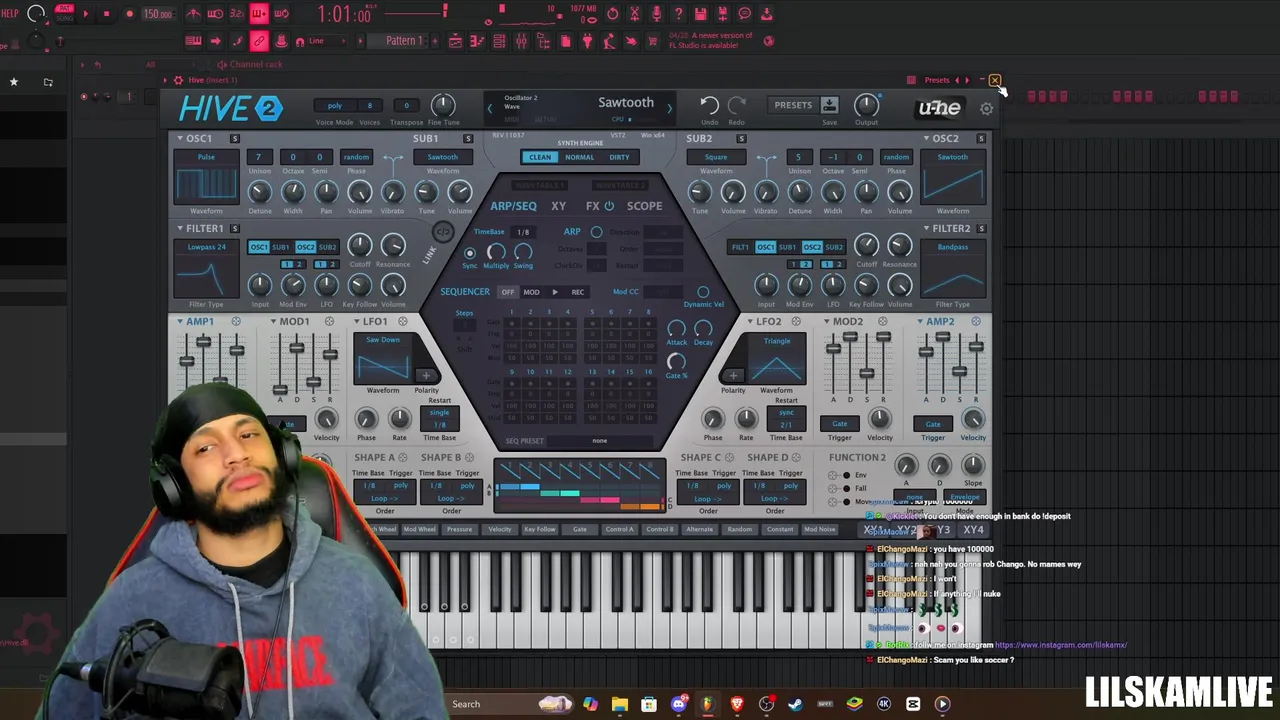Image resolution: width=1280 pixels, height=720 pixels.
Task: Open the TimeBase 1/8 selector
Action: tap(522, 232)
